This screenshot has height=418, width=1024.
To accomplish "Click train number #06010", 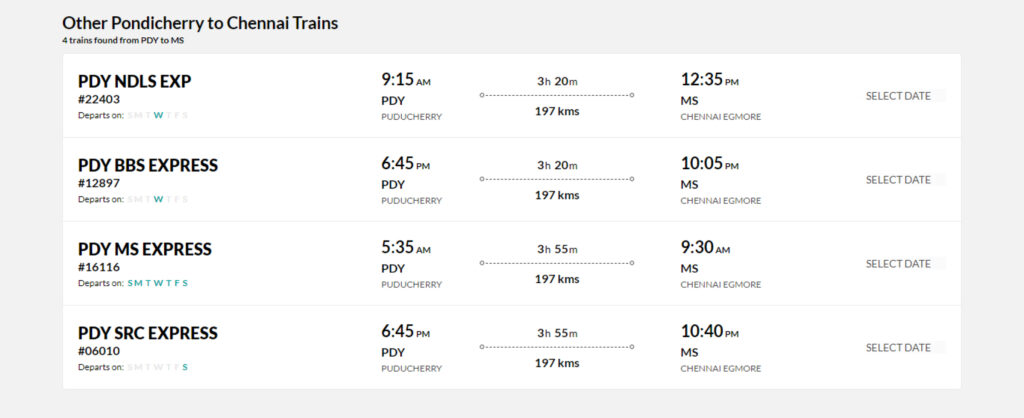I will [x=99, y=351].
